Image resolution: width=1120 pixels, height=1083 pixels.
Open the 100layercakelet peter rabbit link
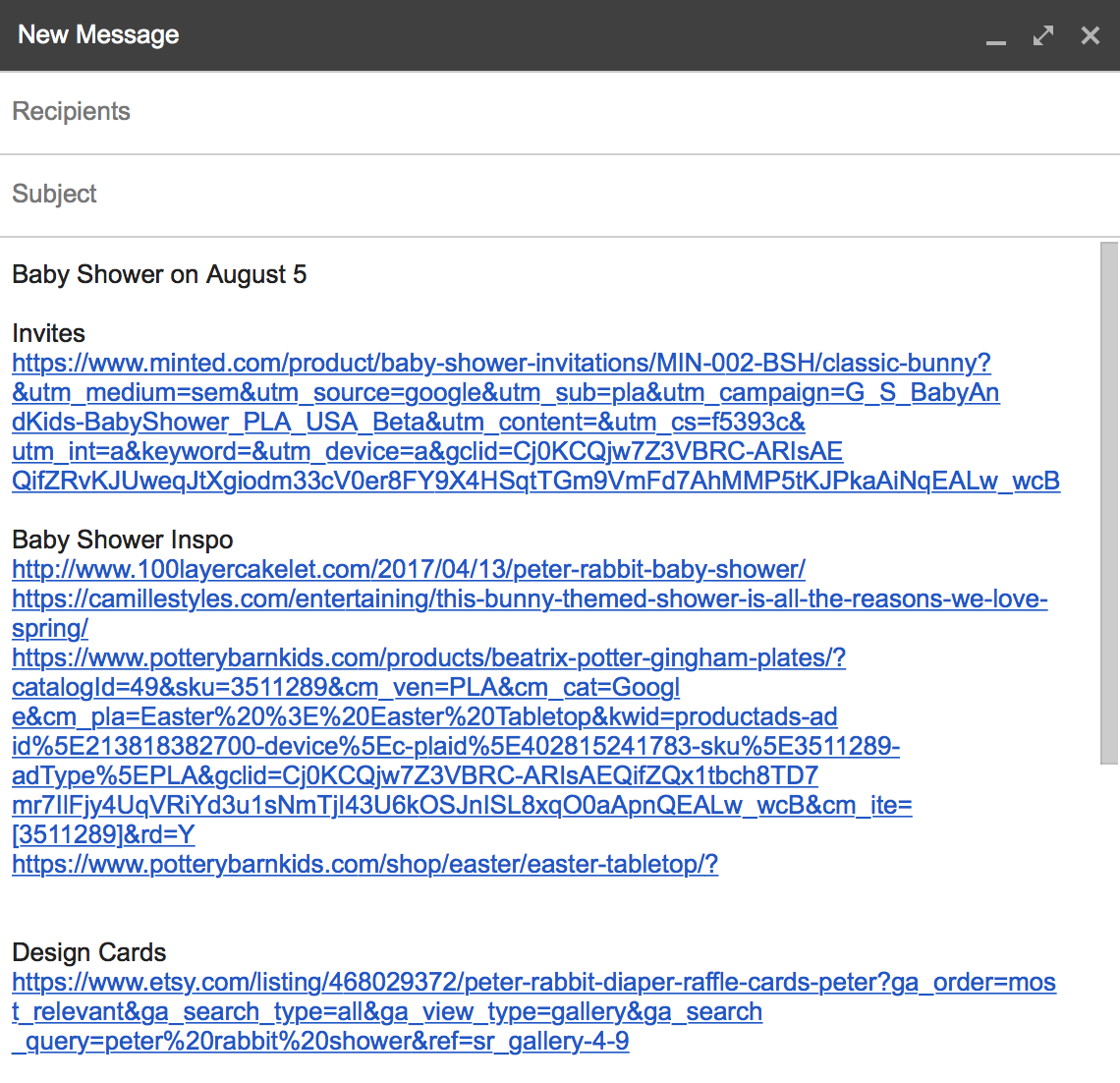(x=409, y=569)
